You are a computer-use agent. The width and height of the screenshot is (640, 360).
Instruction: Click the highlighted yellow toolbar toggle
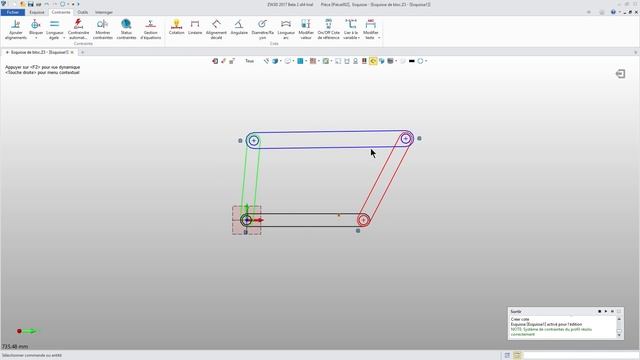(373, 61)
